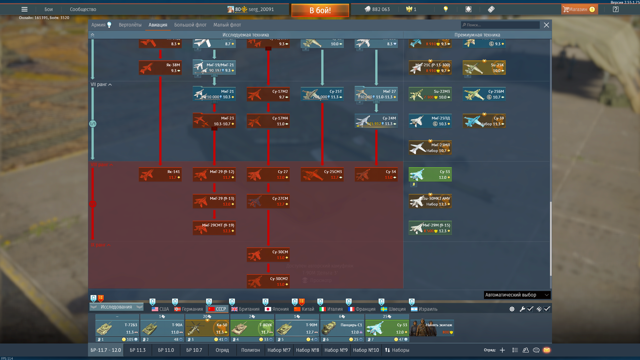Expand the Исследования nation selector

(116, 307)
